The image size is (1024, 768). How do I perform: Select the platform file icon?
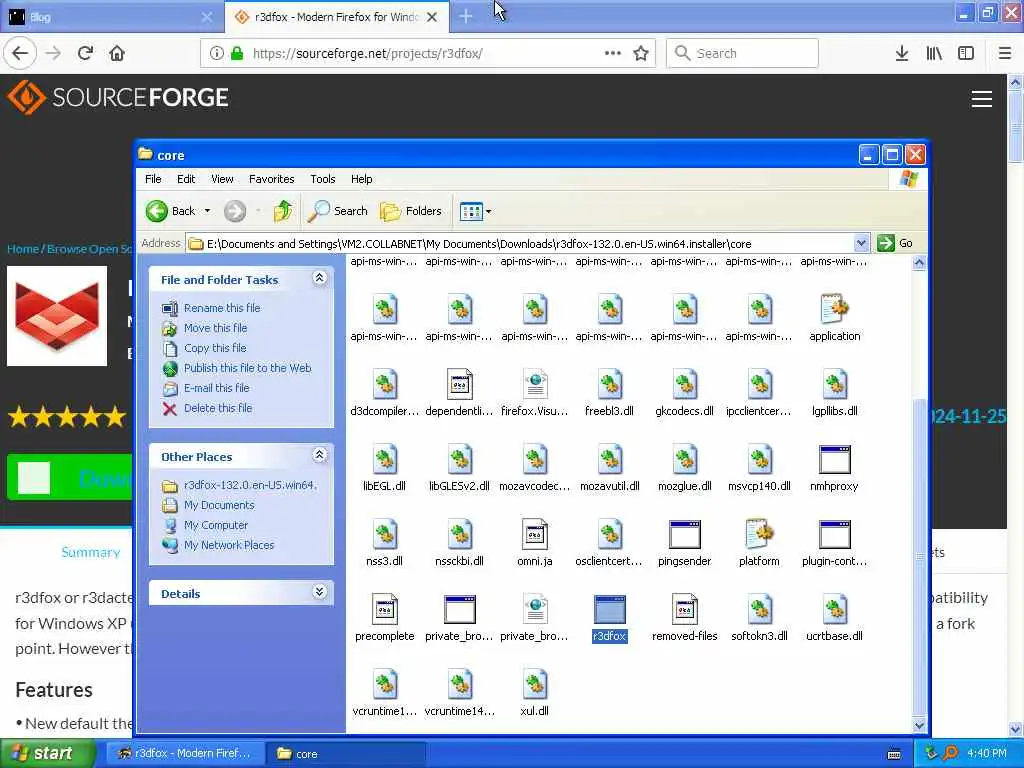760,534
